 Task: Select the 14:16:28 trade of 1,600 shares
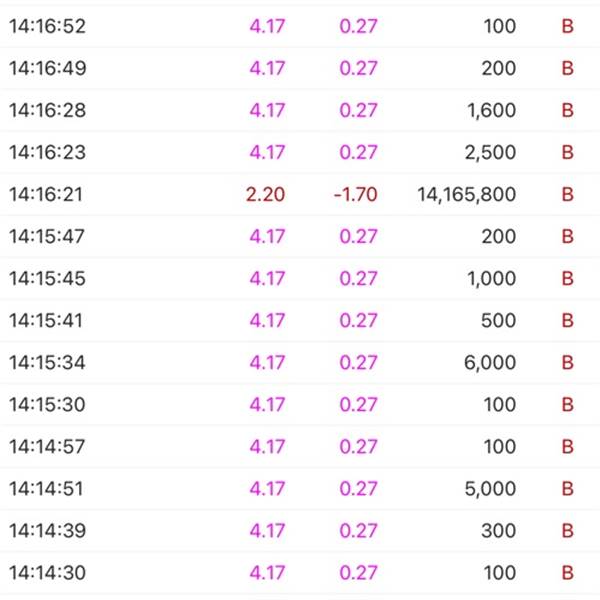[x=300, y=110]
